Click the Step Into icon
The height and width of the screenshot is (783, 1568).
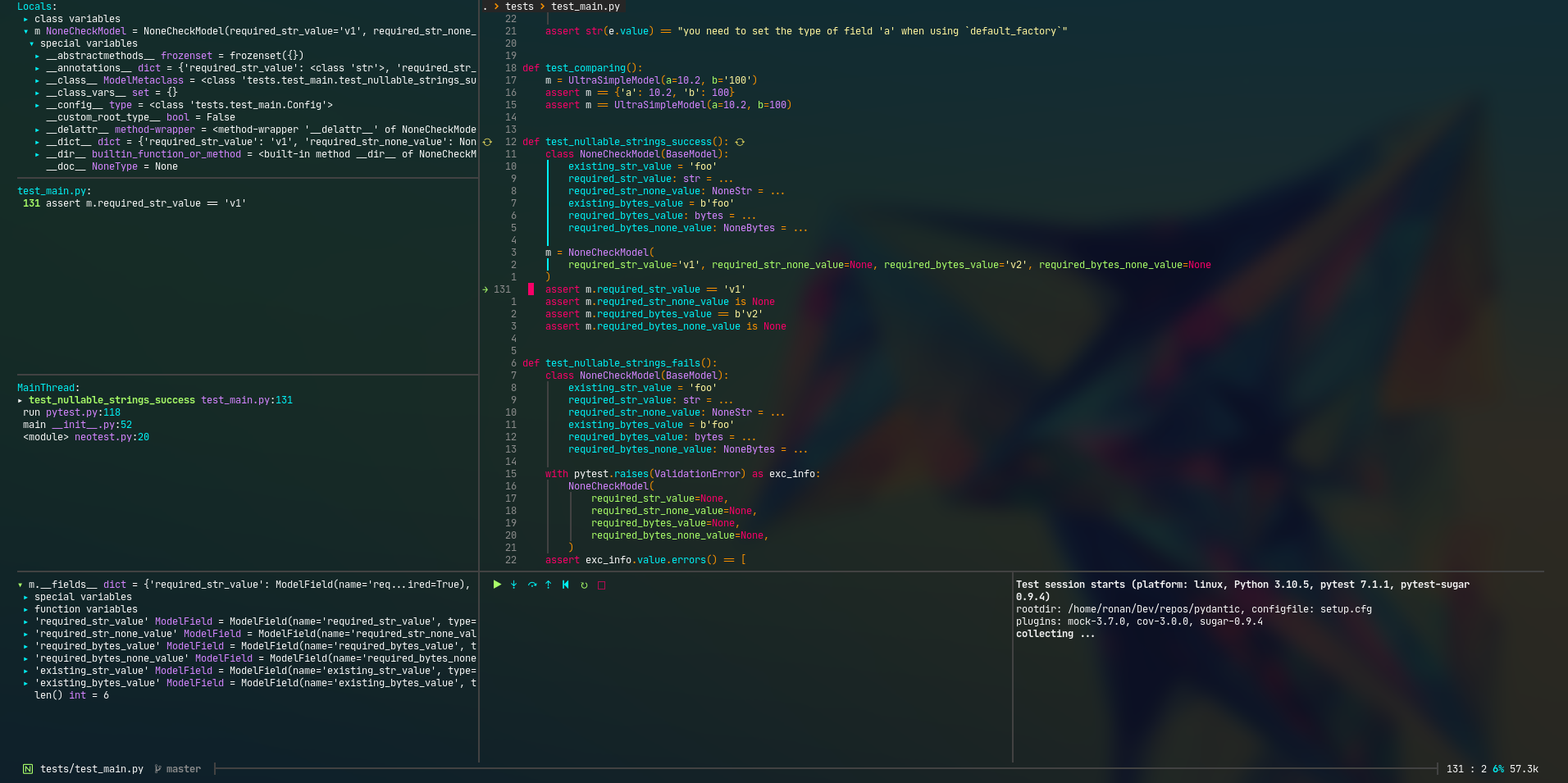pyautogui.click(x=514, y=585)
